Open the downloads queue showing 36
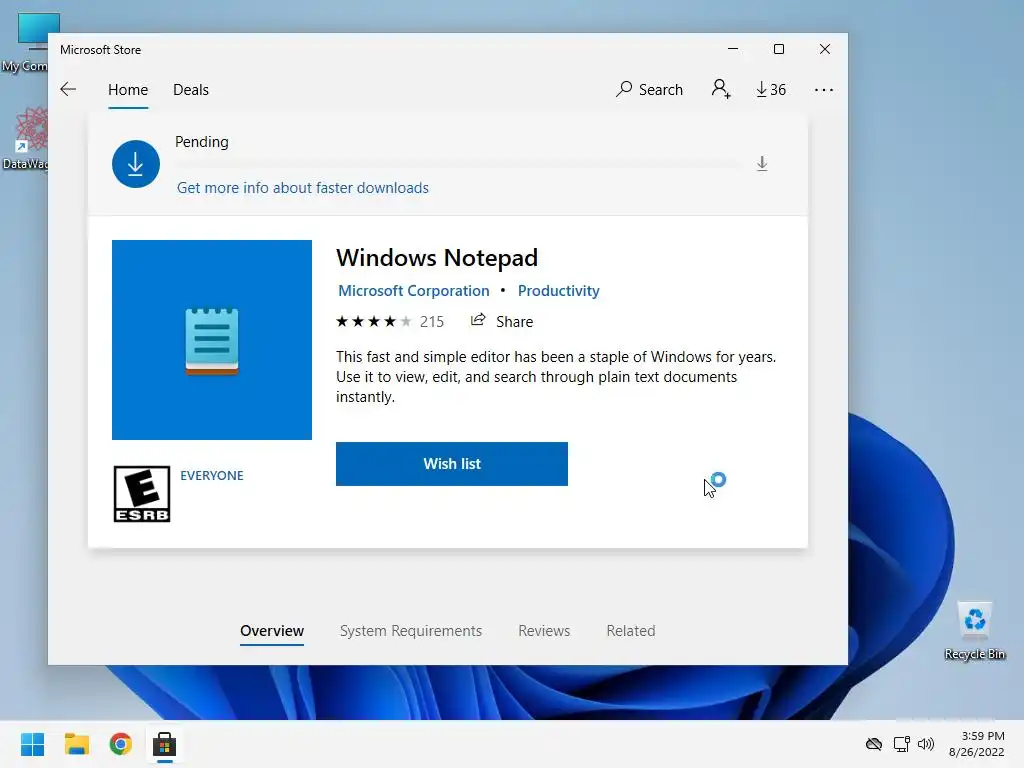 pyautogui.click(x=771, y=89)
